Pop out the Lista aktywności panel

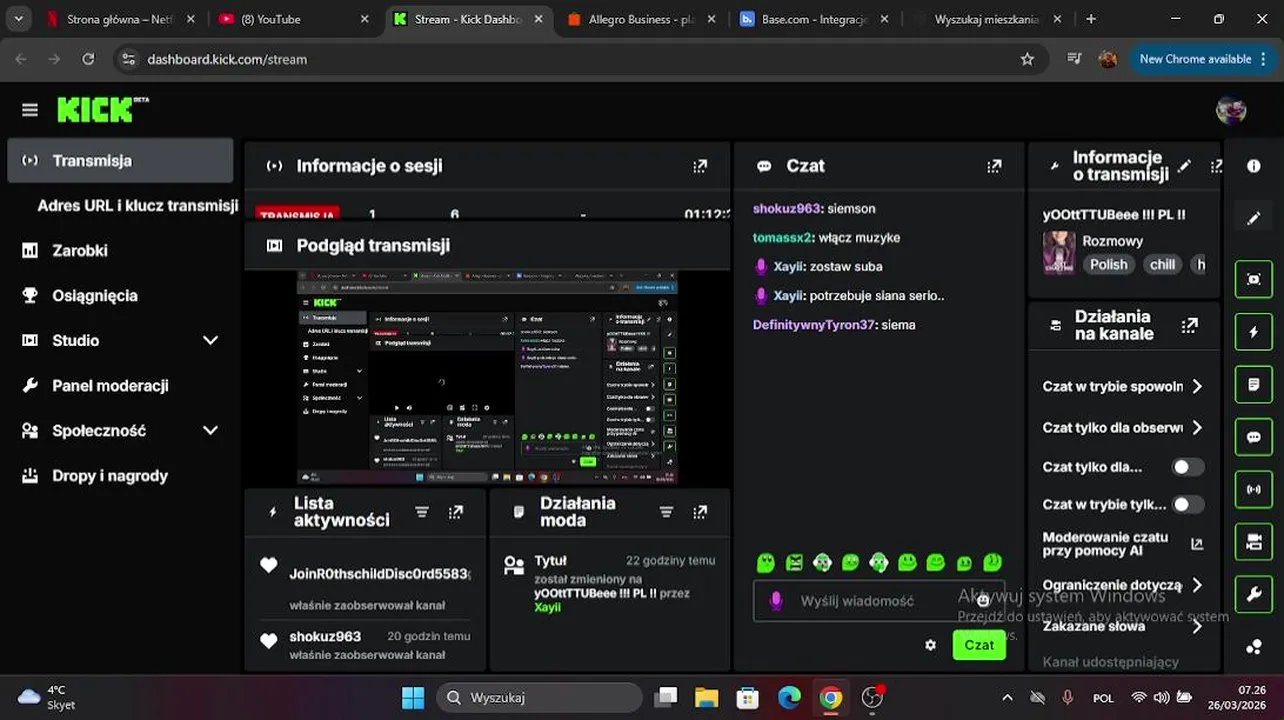[456, 512]
